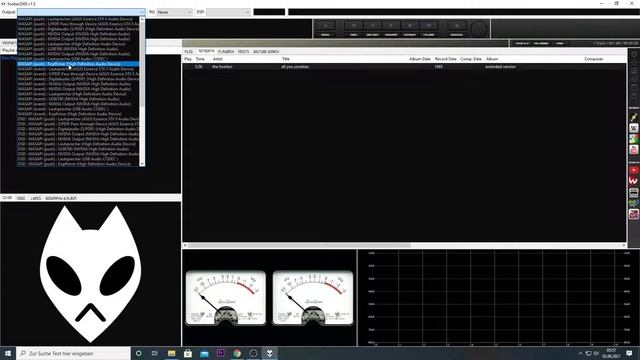The height and width of the screenshot is (360, 640).
Task: Click the power icon in right sidebar
Action: 634,54
